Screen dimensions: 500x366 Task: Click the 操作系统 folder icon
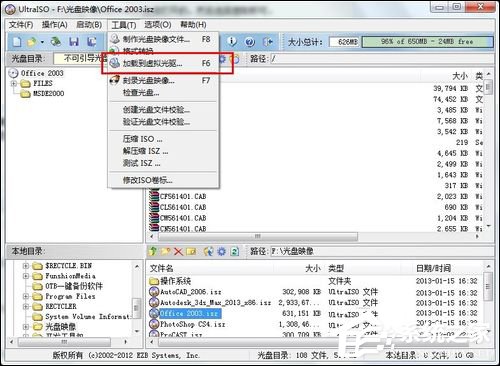pyautogui.click(x=154, y=281)
